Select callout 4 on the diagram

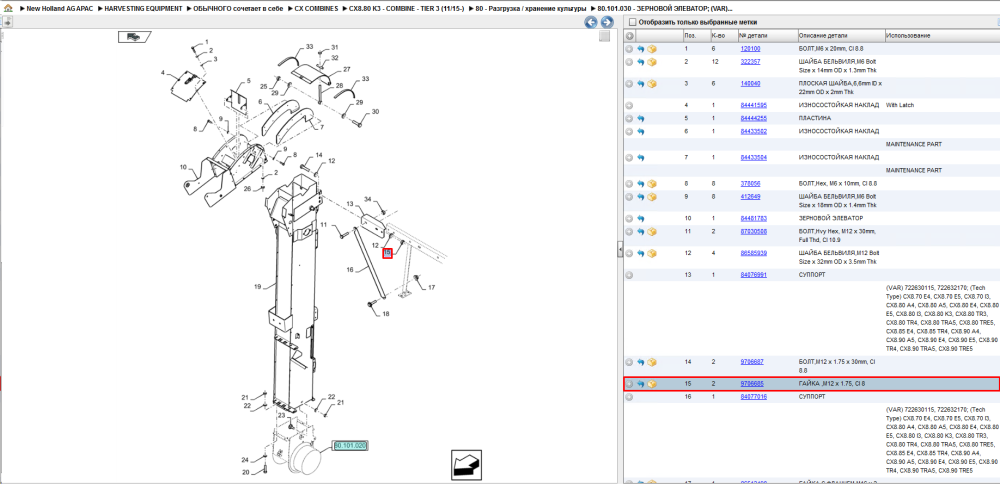tap(163, 73)
